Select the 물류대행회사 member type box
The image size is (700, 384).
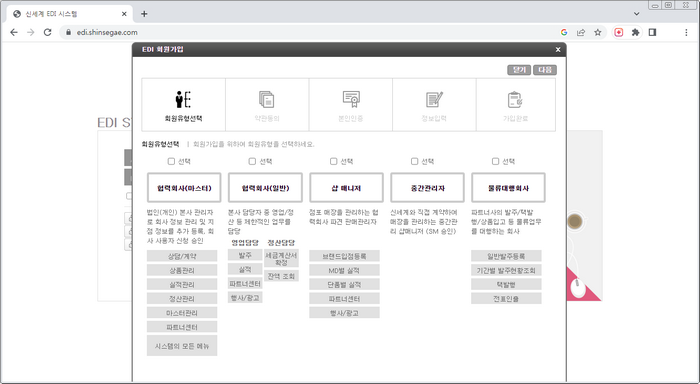[x=508, y=188]
